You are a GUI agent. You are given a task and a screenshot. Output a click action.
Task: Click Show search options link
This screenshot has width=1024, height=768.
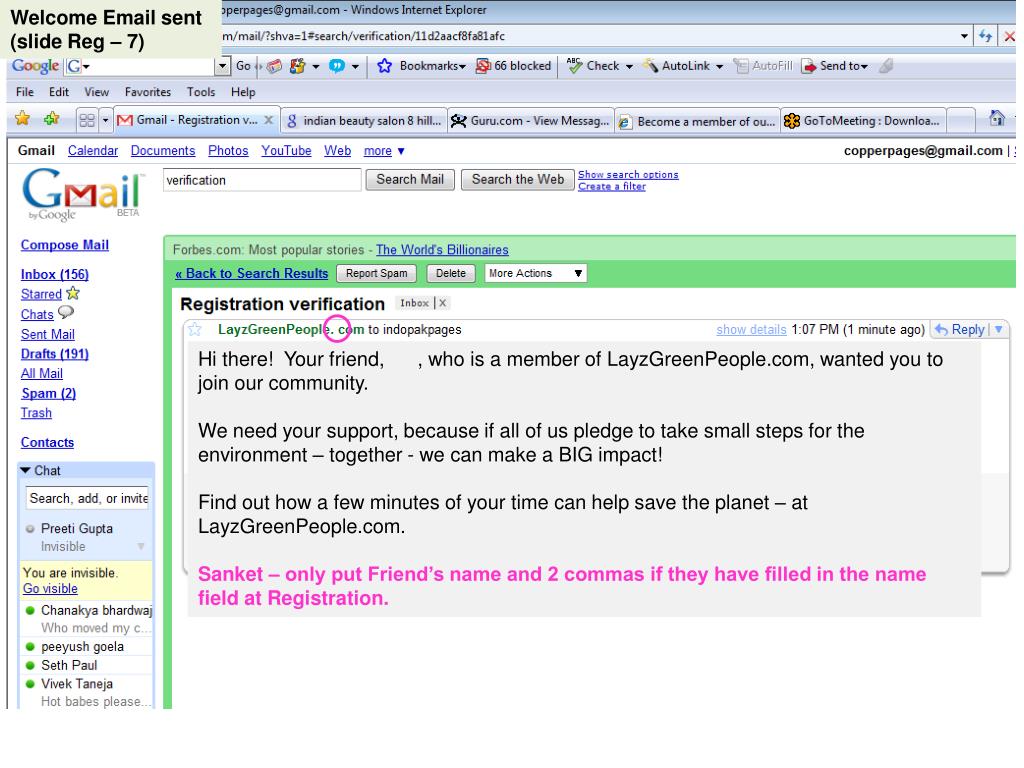tap(628, 174)
